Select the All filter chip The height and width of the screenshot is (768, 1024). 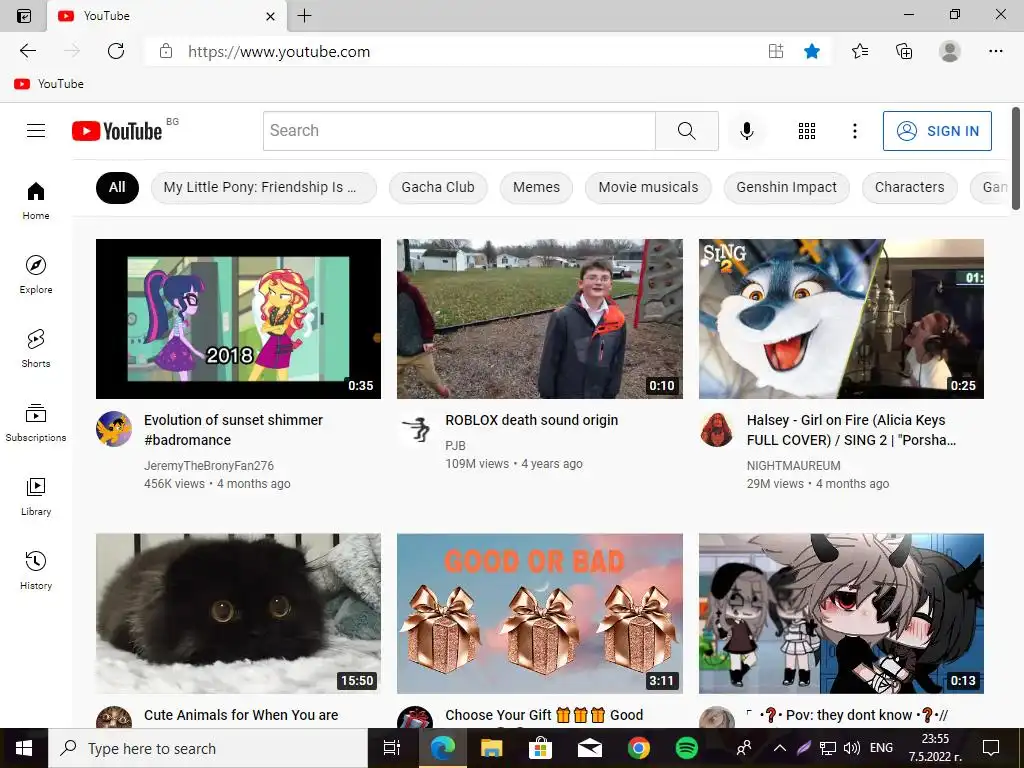point(117,187)
